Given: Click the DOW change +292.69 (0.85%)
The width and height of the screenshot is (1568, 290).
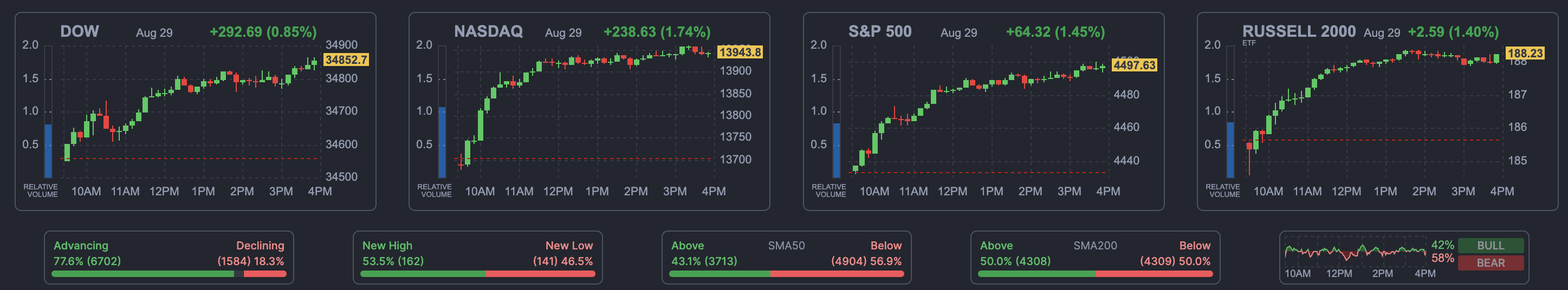Looking at the screenshot, I should tap(263, 31).
